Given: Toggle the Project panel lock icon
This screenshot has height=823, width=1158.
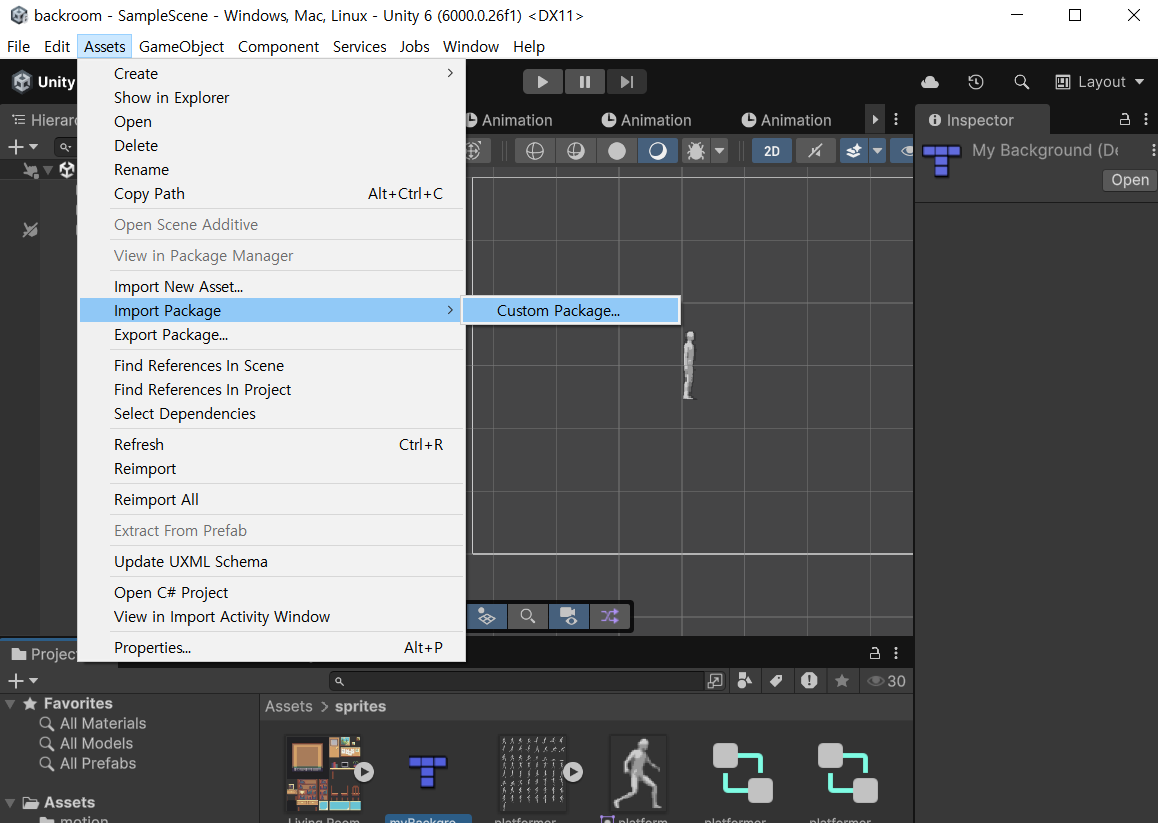Looking at the screenshot, I should (874, 653).
